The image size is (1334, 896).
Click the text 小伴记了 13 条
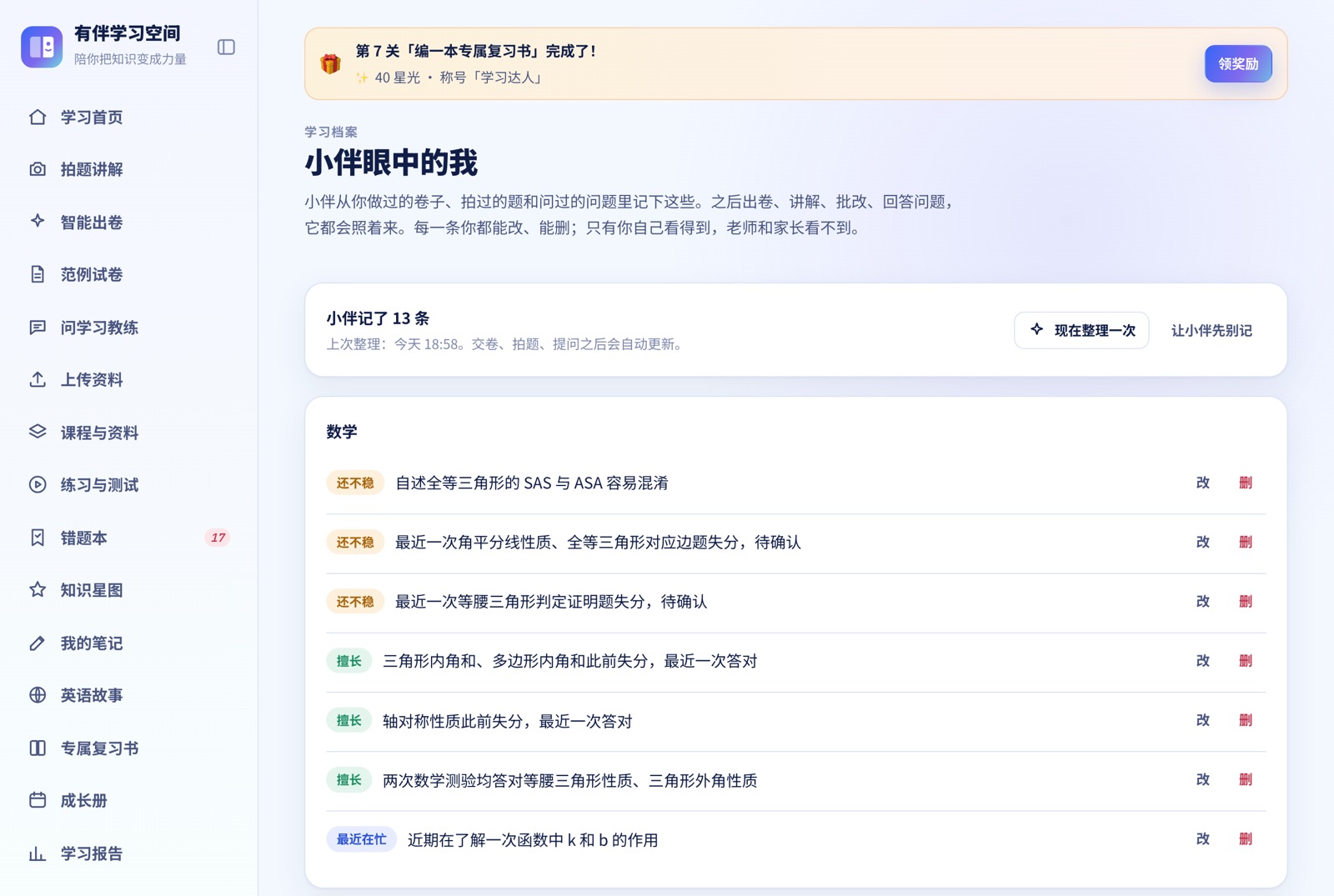[x=378, y=318]
